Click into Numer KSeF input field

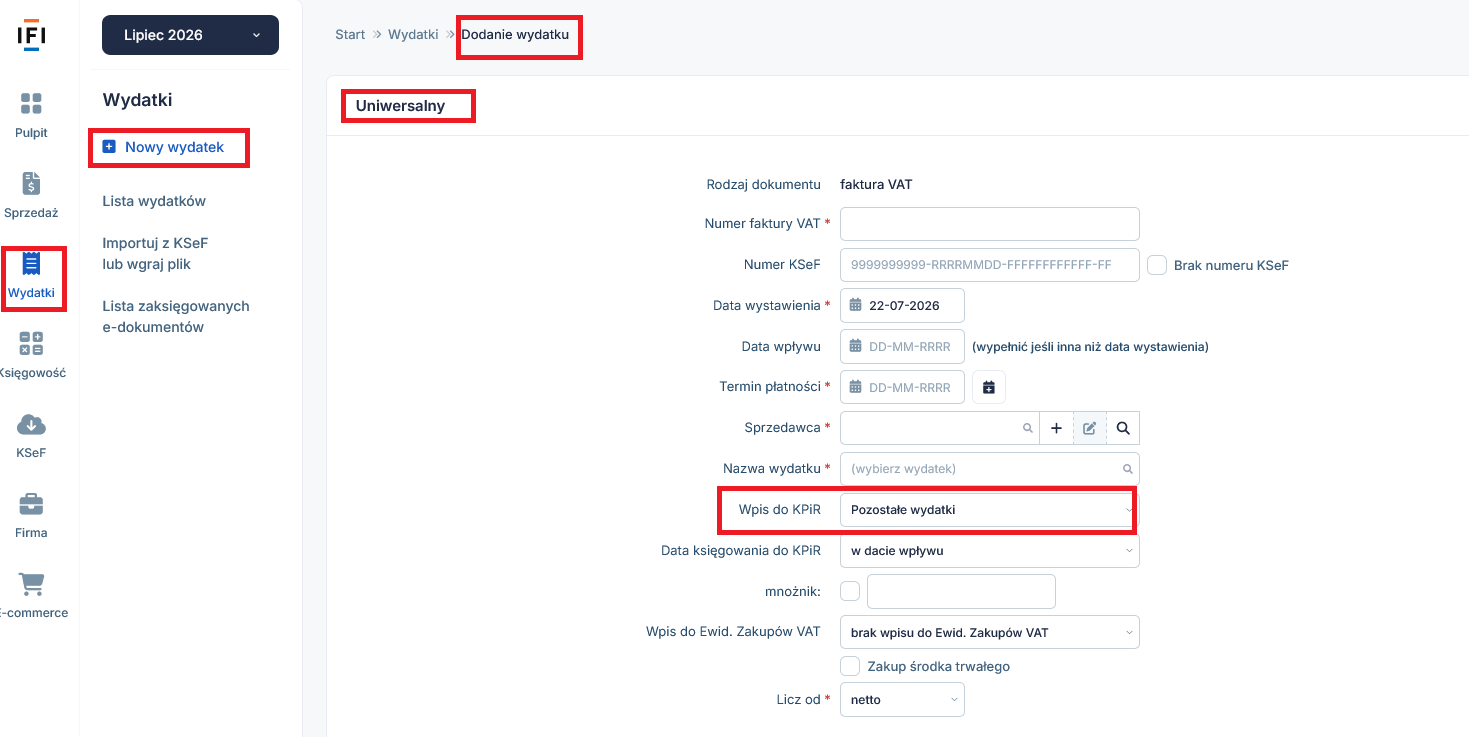point(990,265)
